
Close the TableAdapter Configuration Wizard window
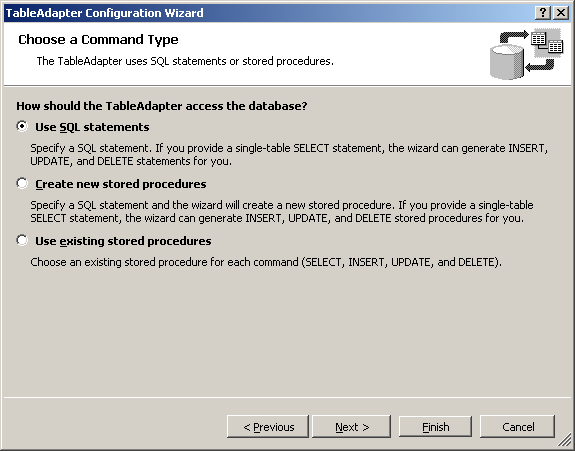point(561,13)
